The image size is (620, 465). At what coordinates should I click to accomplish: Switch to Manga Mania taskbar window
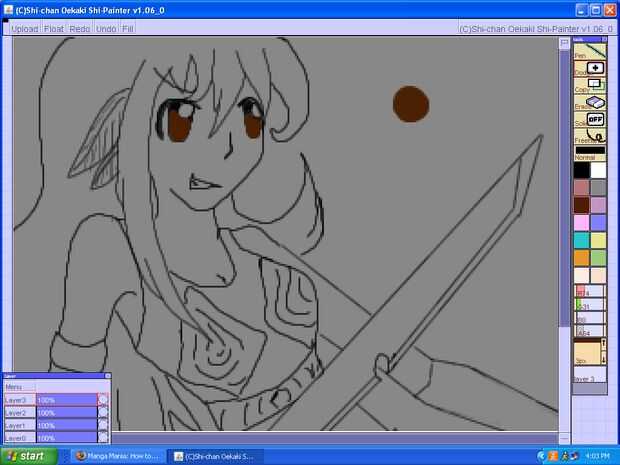click(118, 456)
